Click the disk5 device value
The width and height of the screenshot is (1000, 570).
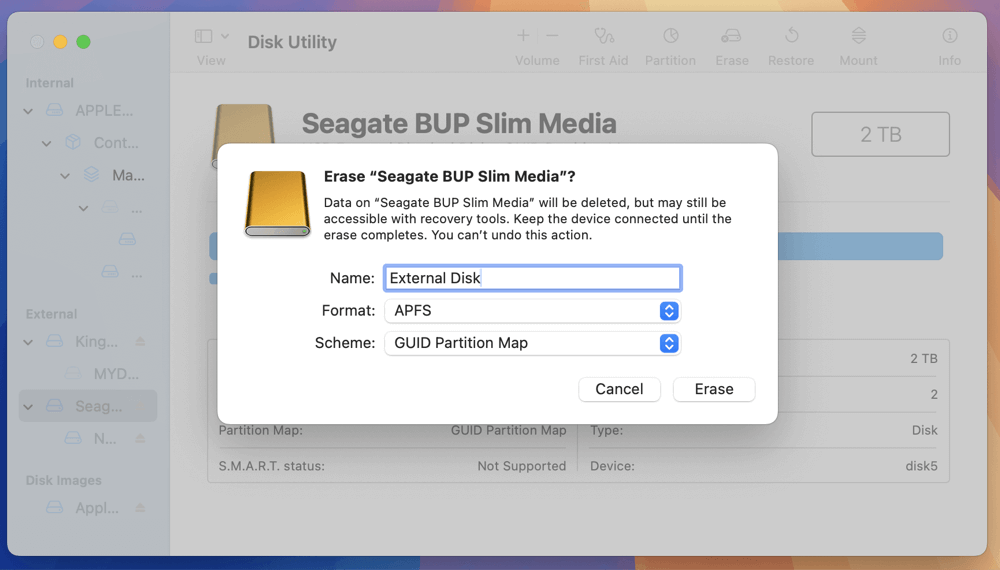[x=922, y=466]
